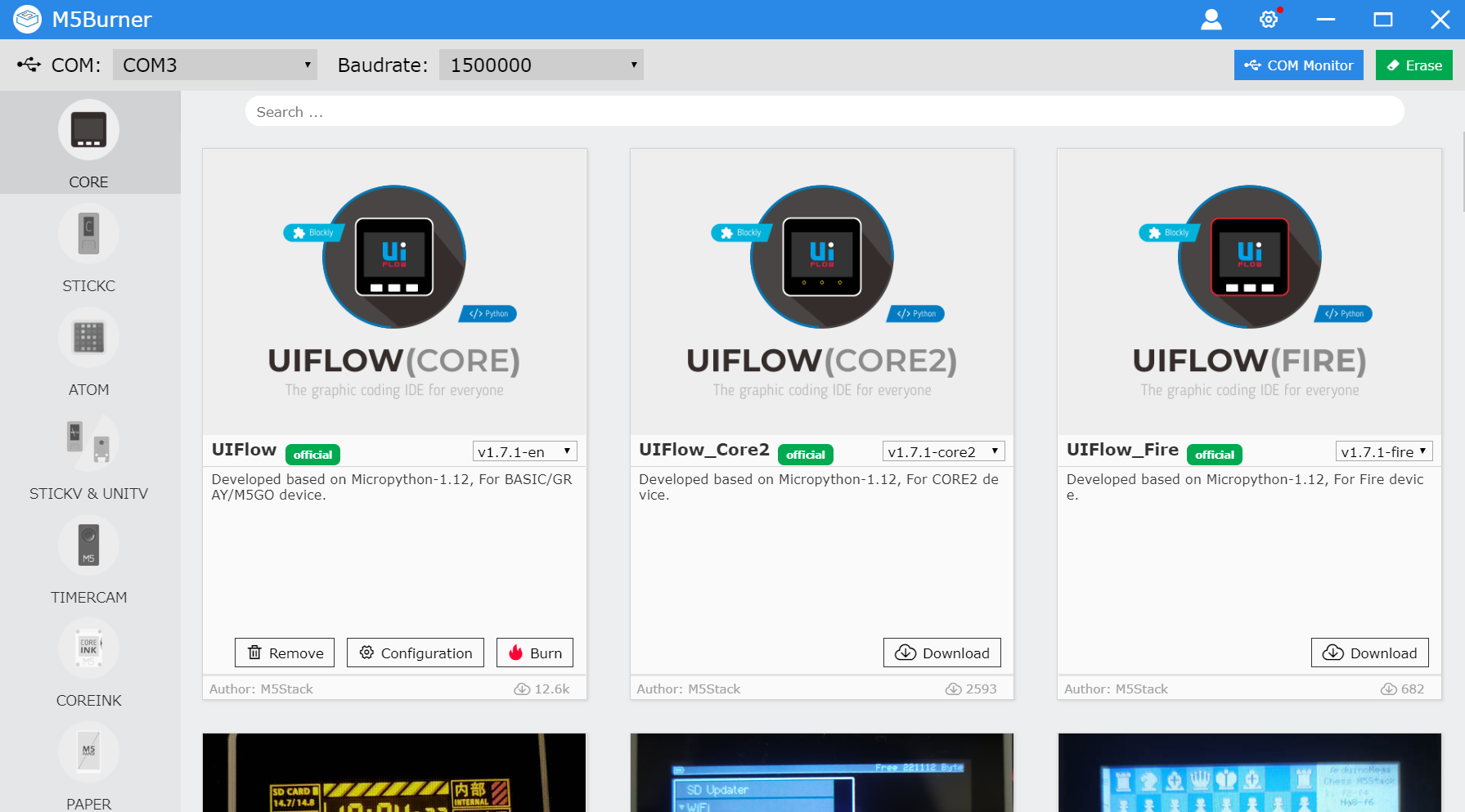Click the UIFlow_Core2 title text
The width and height of the screenshot is (1465, 812).
(704, 450)
